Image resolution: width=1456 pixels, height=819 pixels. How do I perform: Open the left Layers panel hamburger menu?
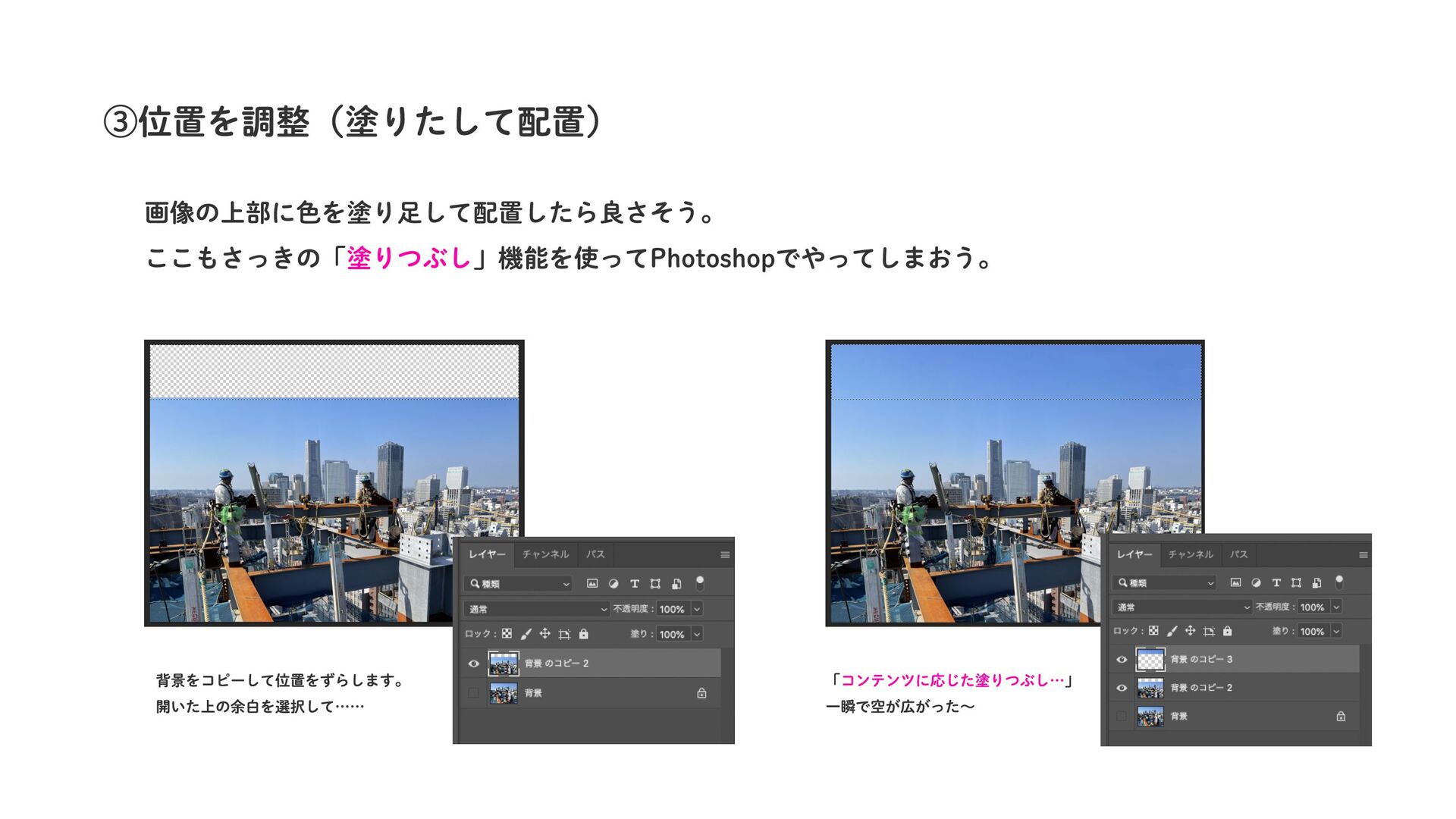(x=725, y=555)
